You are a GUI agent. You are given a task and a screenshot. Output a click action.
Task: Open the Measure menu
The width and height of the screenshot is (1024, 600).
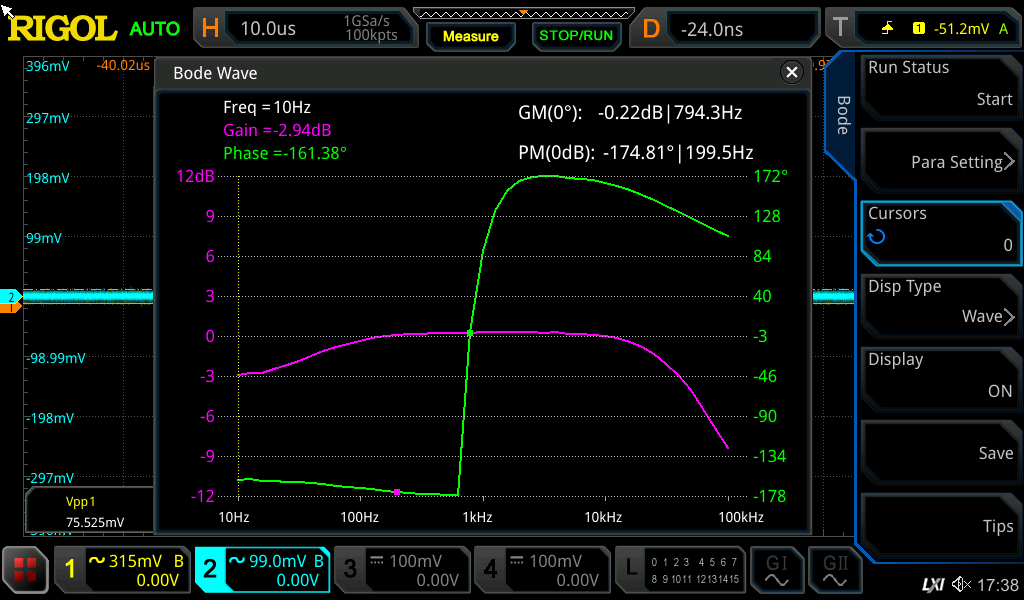pyautogui.click(x=470, y=36)
